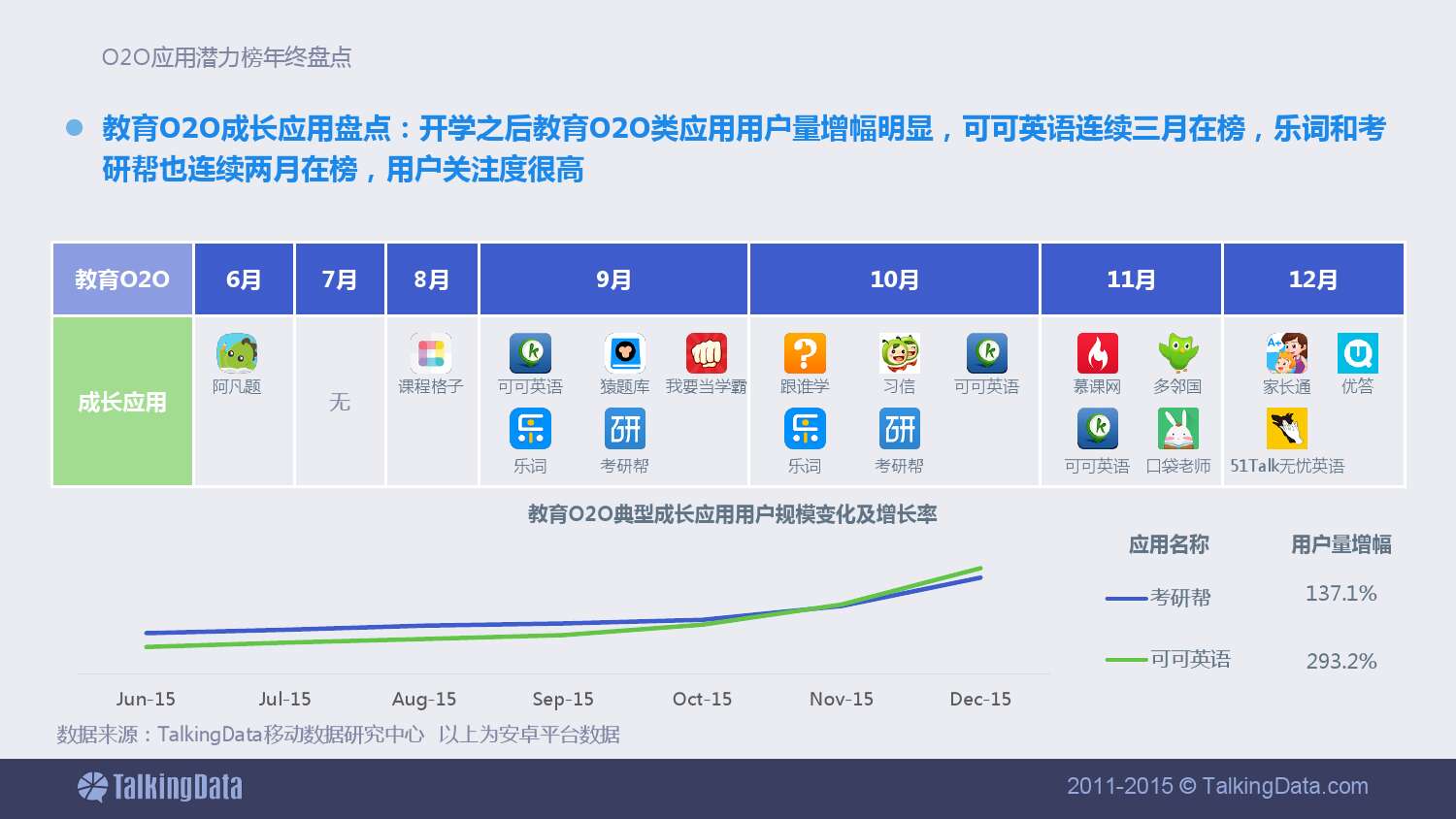Click the 家长通 app name label

tap(1287, 386)
